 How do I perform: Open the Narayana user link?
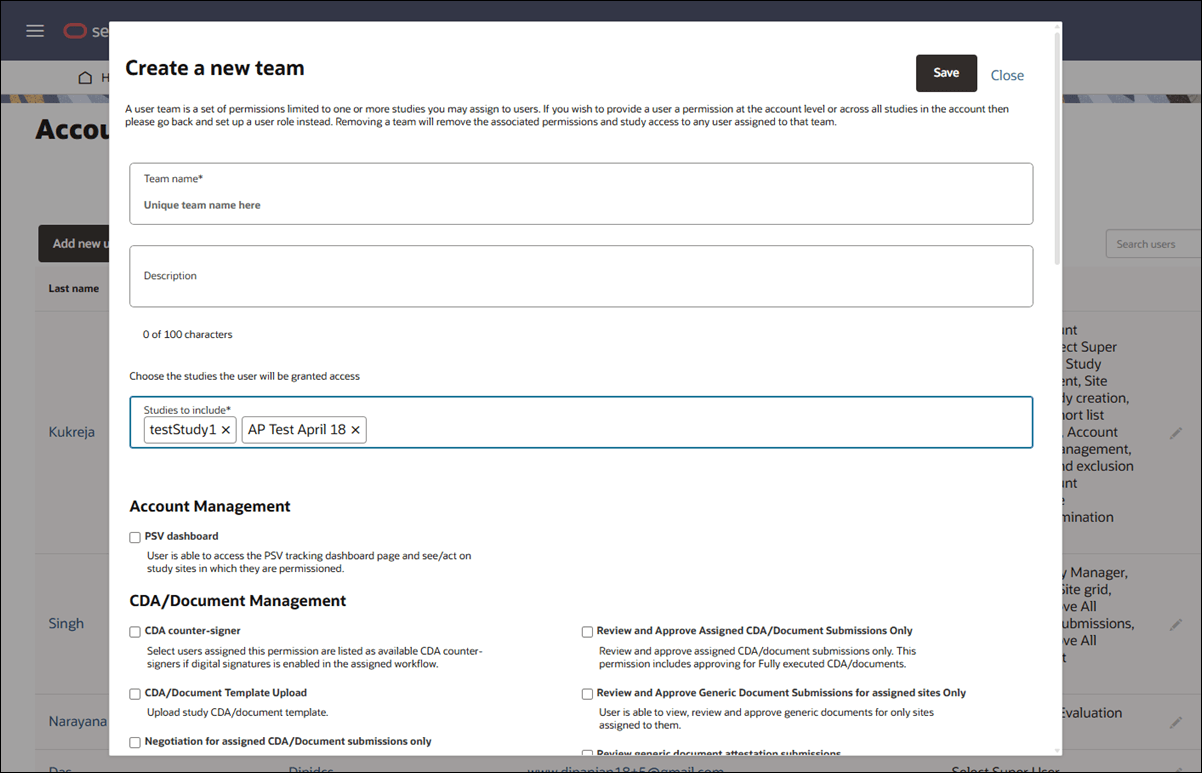[x=78, y=721]
